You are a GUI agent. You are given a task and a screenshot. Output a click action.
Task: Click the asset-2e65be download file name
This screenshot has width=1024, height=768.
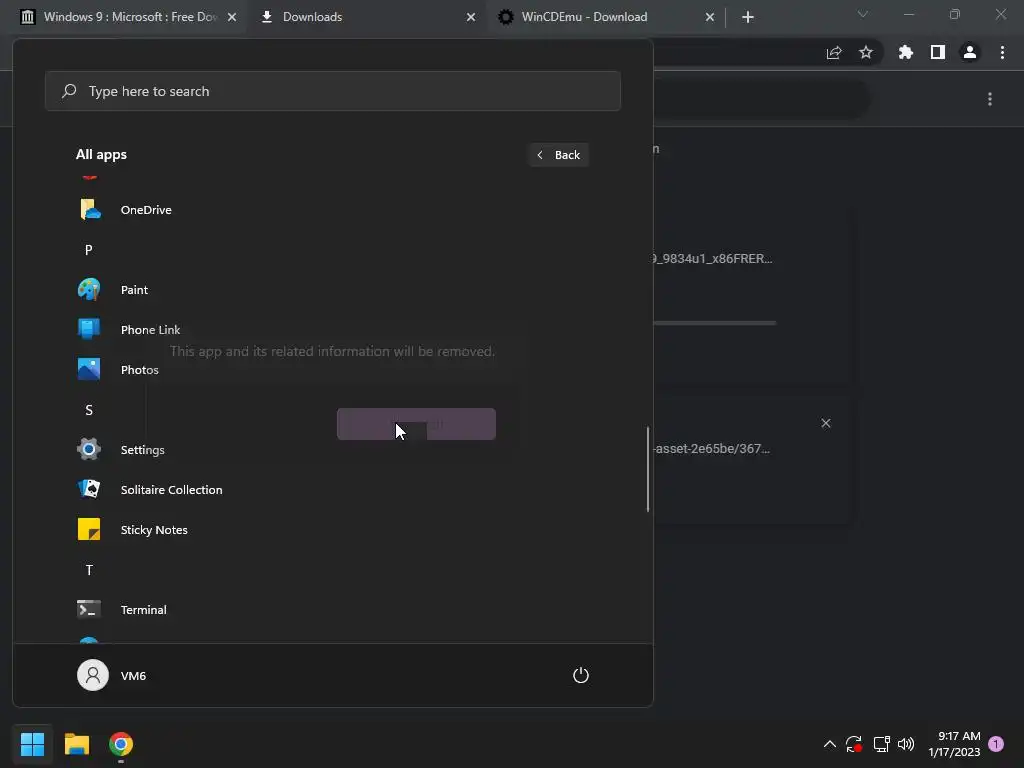[x=712, y=449]
